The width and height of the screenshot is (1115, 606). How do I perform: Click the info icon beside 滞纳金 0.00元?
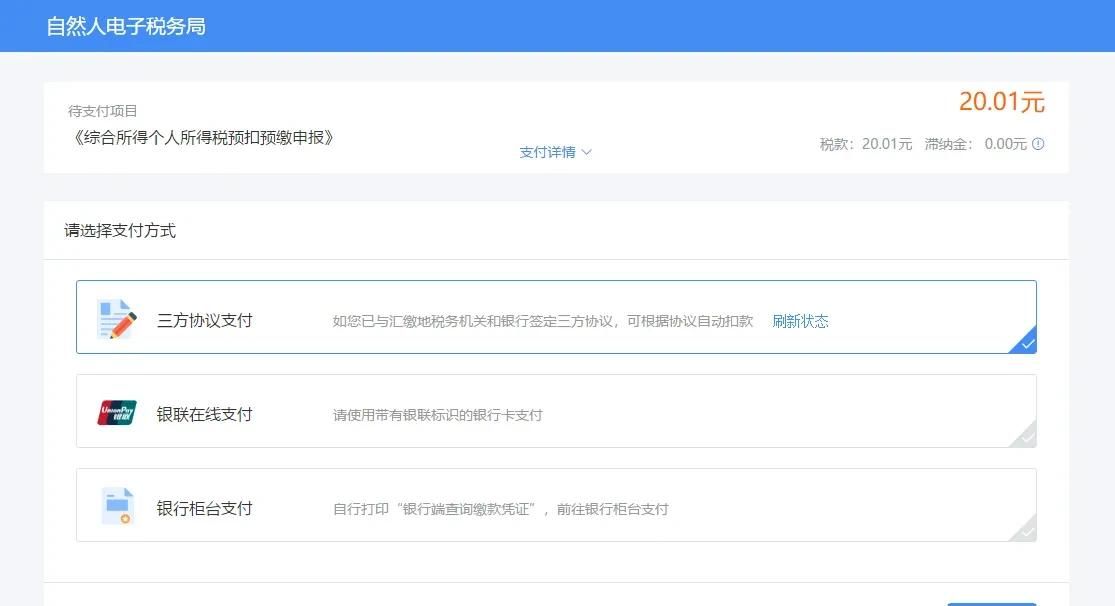click(1038, 144)
